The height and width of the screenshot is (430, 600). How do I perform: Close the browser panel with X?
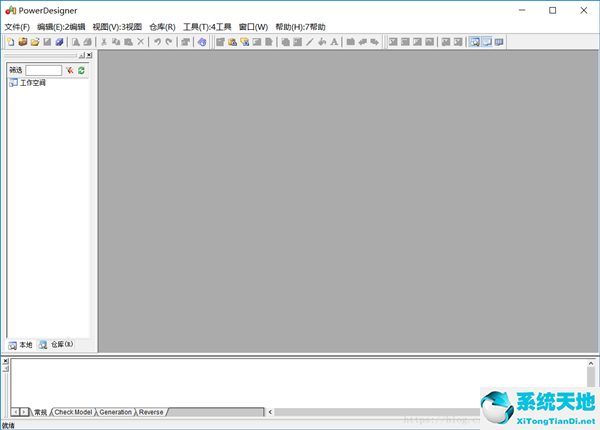89,55
